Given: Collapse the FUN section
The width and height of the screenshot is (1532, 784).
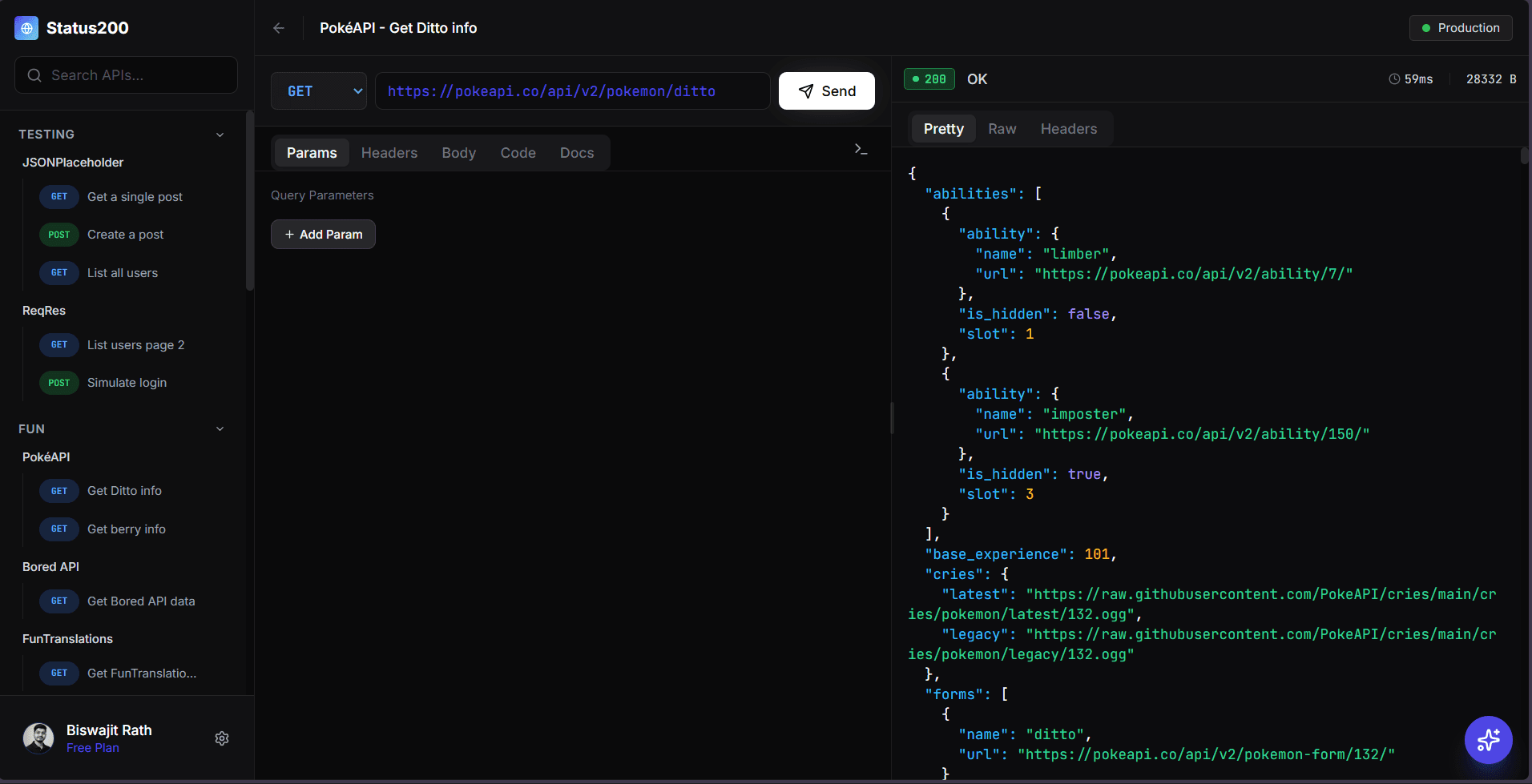Looking at the screenshot, I should point(220,429).
